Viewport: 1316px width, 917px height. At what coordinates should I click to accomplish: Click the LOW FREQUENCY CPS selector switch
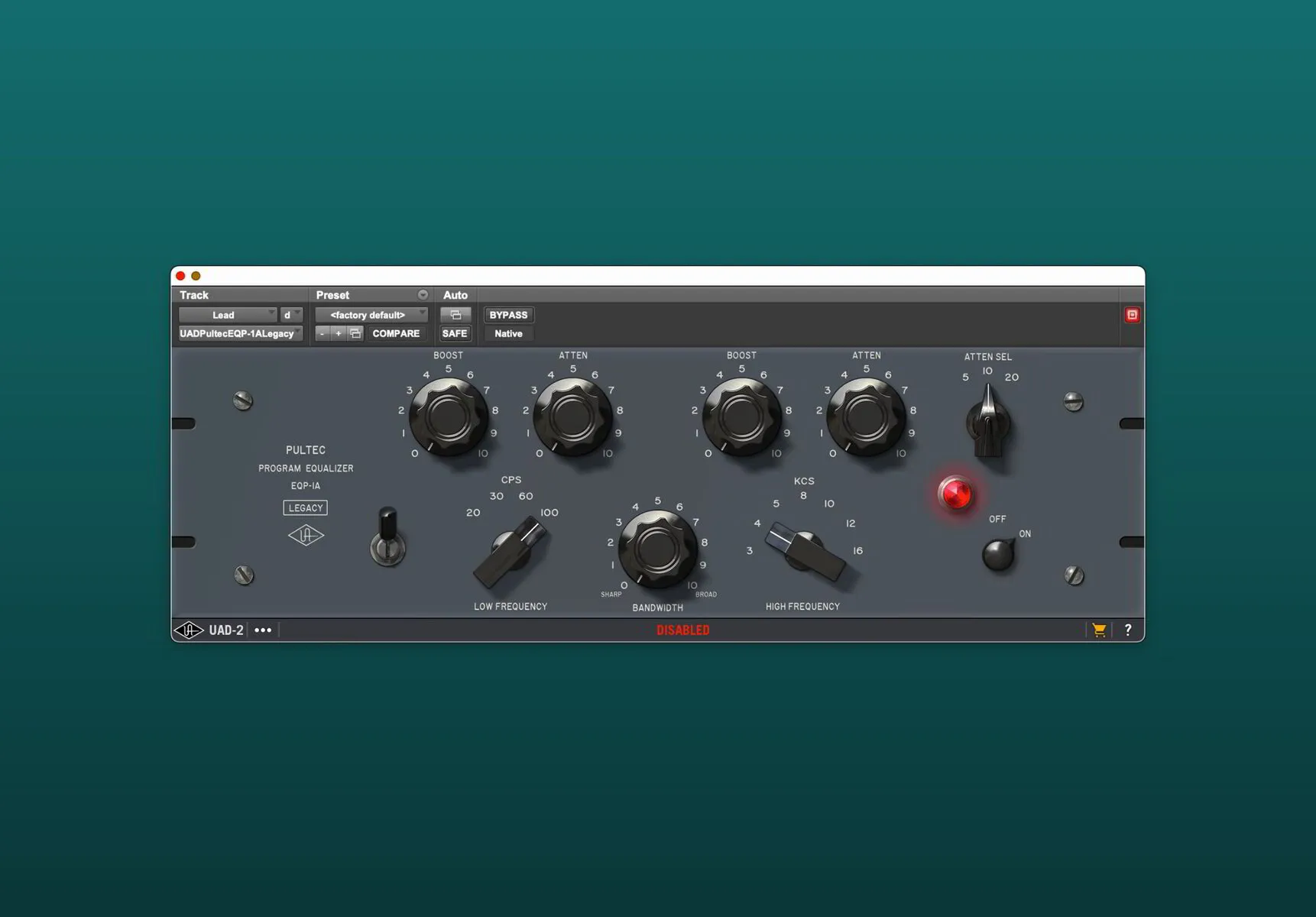click(512, 552)
